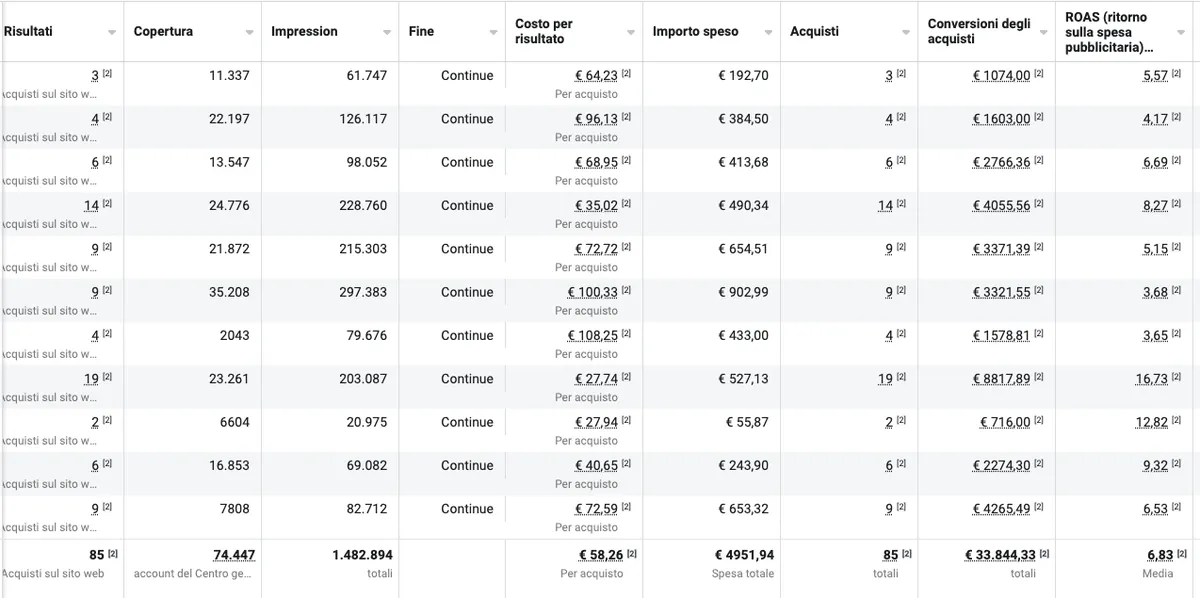Click Continue in the € 653,32 row
Image resolution: width=1200 pixels, height=598 pixels.
click(467, 509)
